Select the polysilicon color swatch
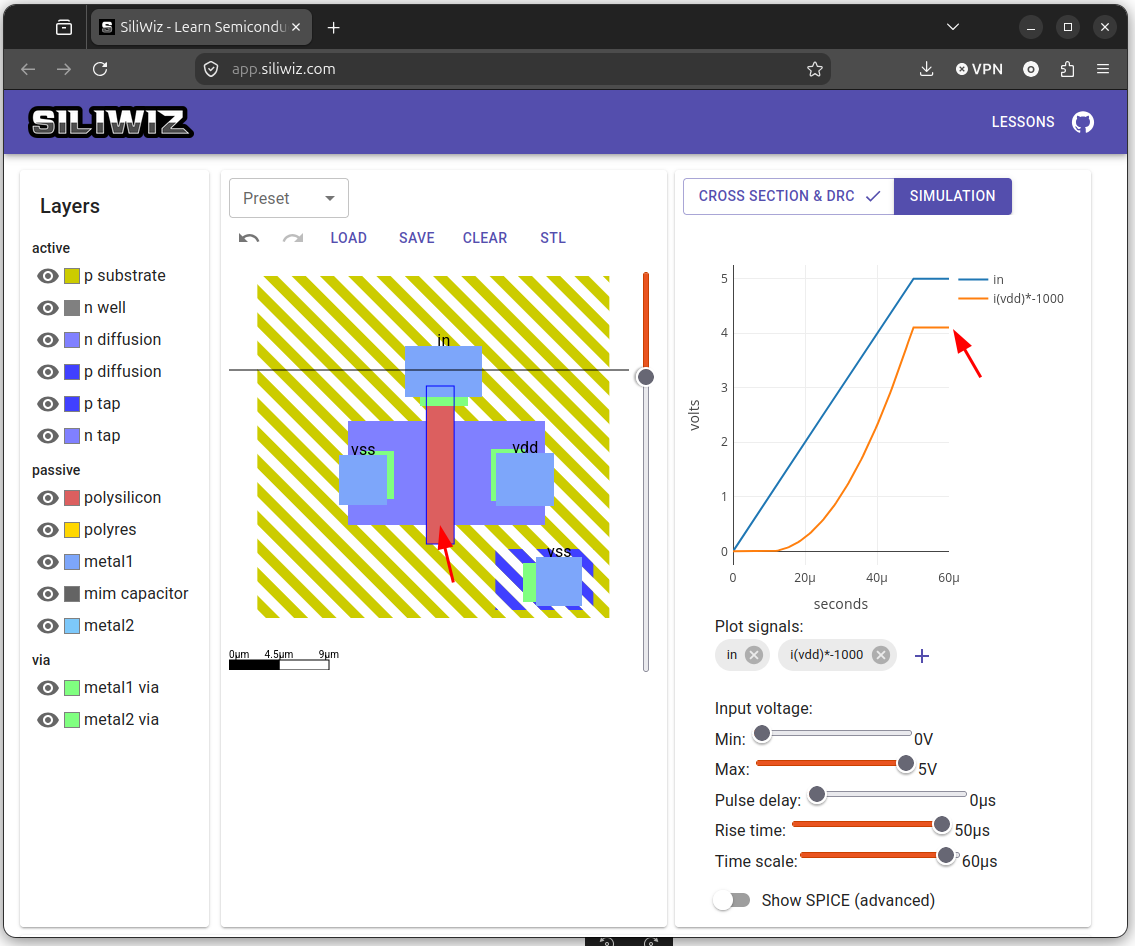 click(x=72, y=498)
